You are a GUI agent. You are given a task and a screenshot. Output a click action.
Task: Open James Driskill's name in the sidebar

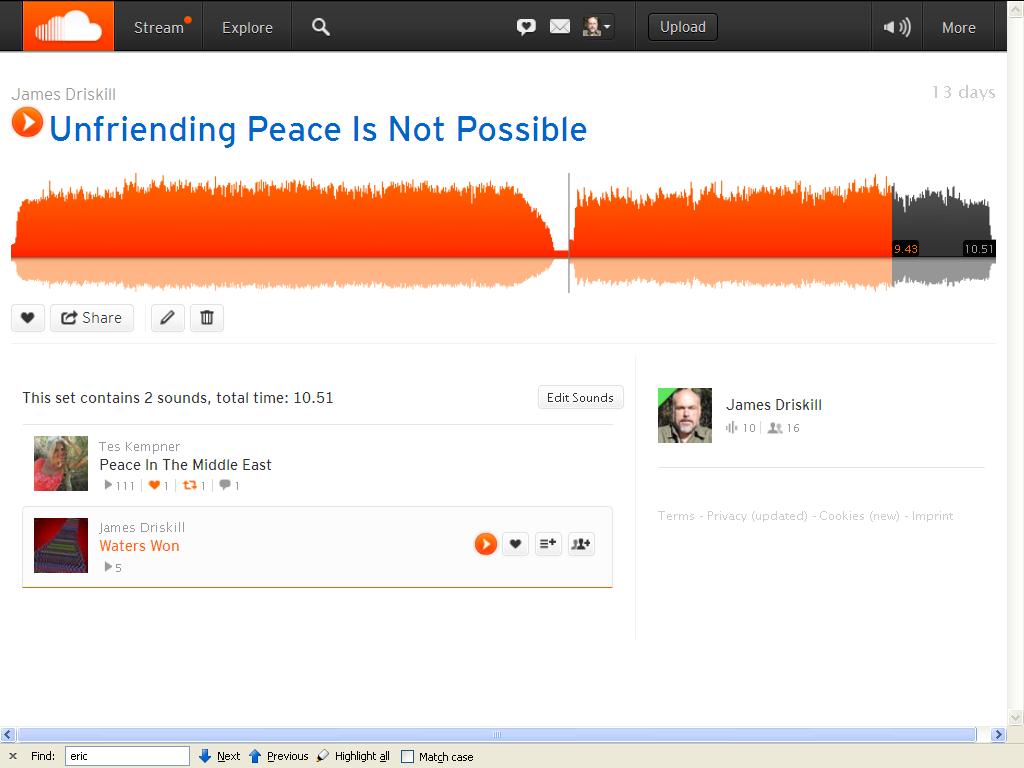774,405
